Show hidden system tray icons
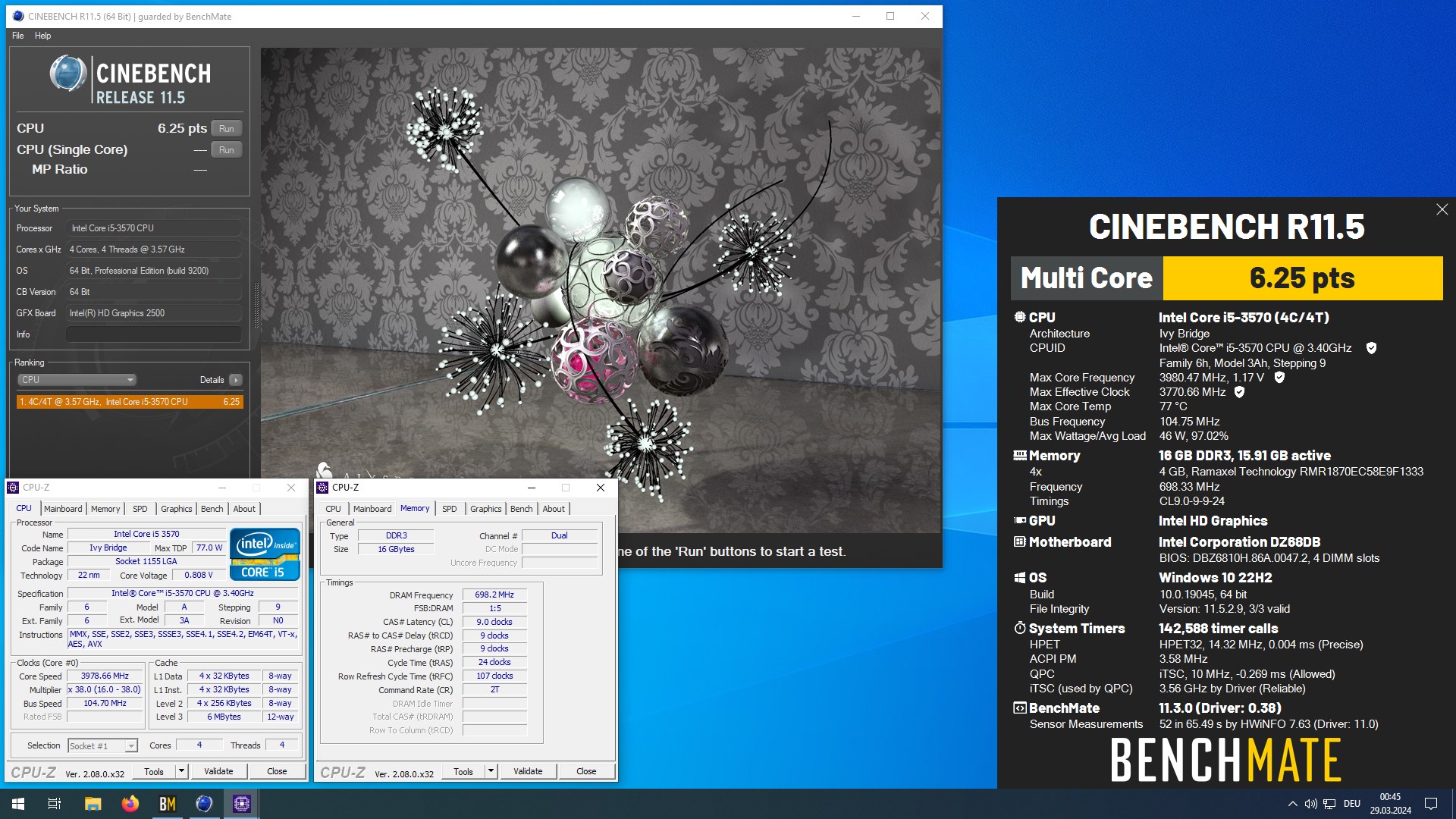The width and height of the screenshot is (1456, 819). 1292,804
